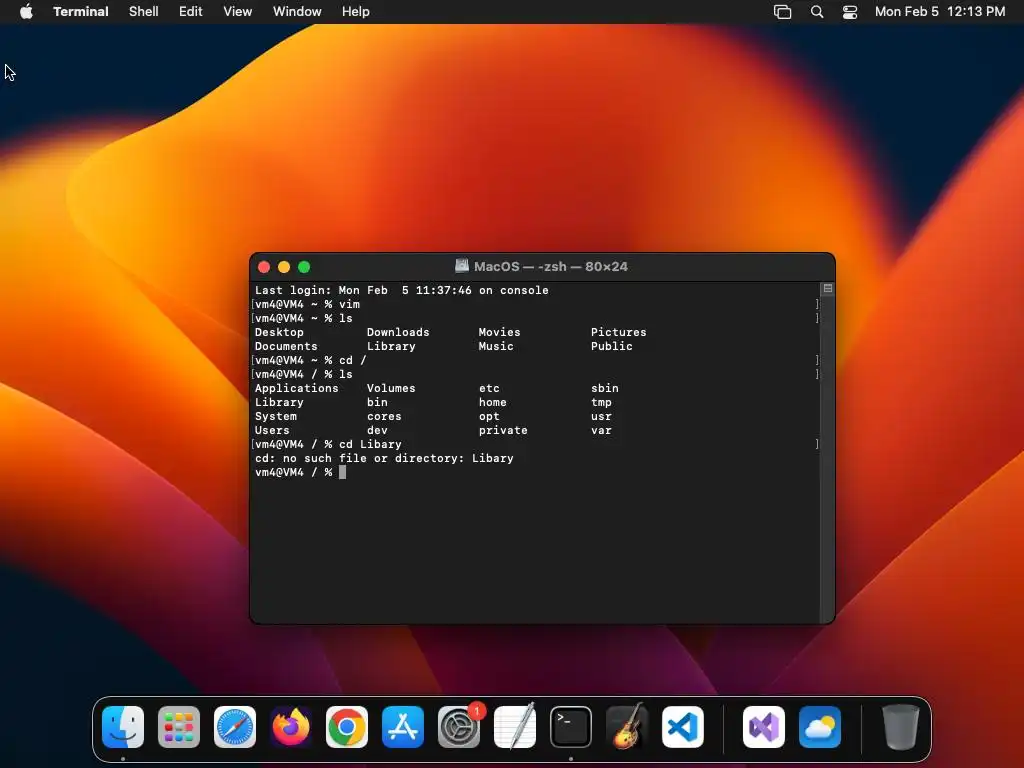Click 'Documents' in the ls output

point(286,346)
